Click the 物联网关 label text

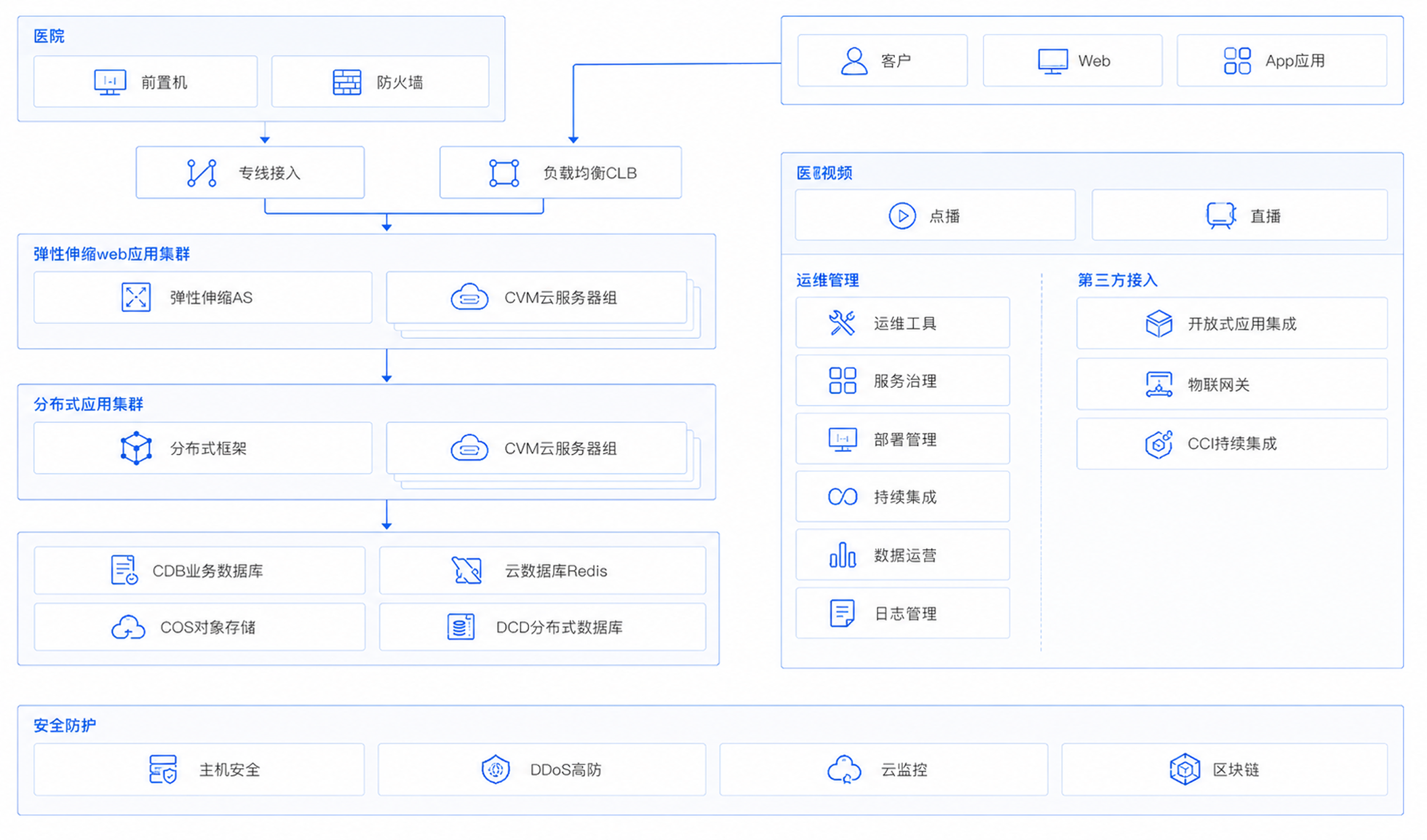click(x=1218, y=384)
